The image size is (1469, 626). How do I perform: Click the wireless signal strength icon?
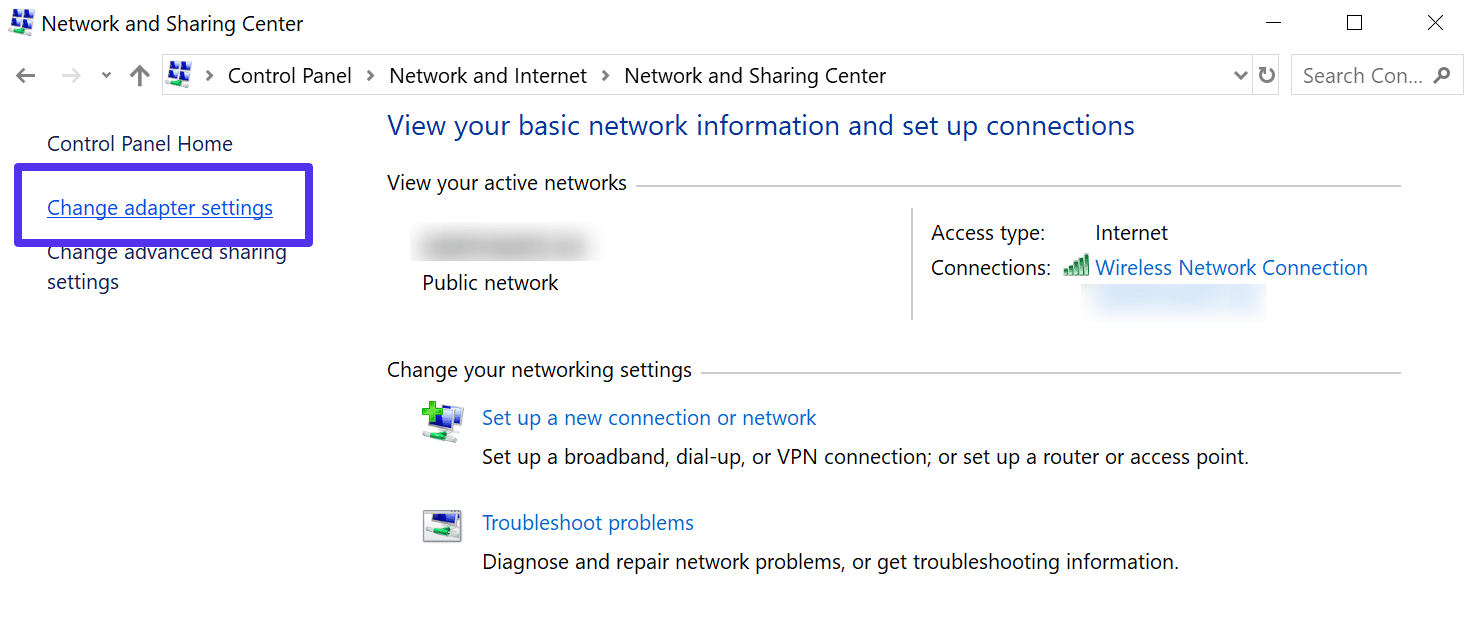1077,266
